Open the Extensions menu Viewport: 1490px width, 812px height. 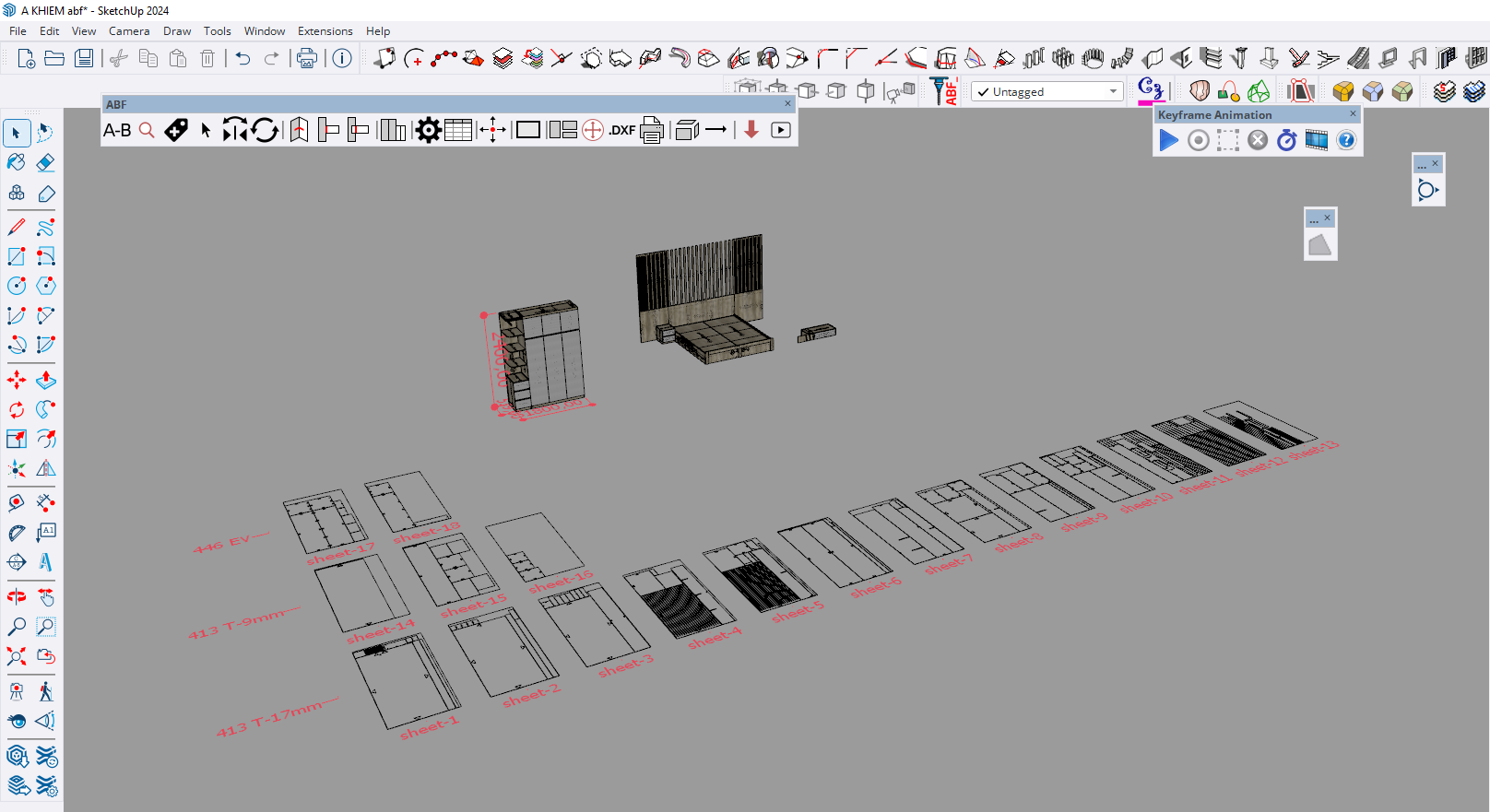(325, 31)
